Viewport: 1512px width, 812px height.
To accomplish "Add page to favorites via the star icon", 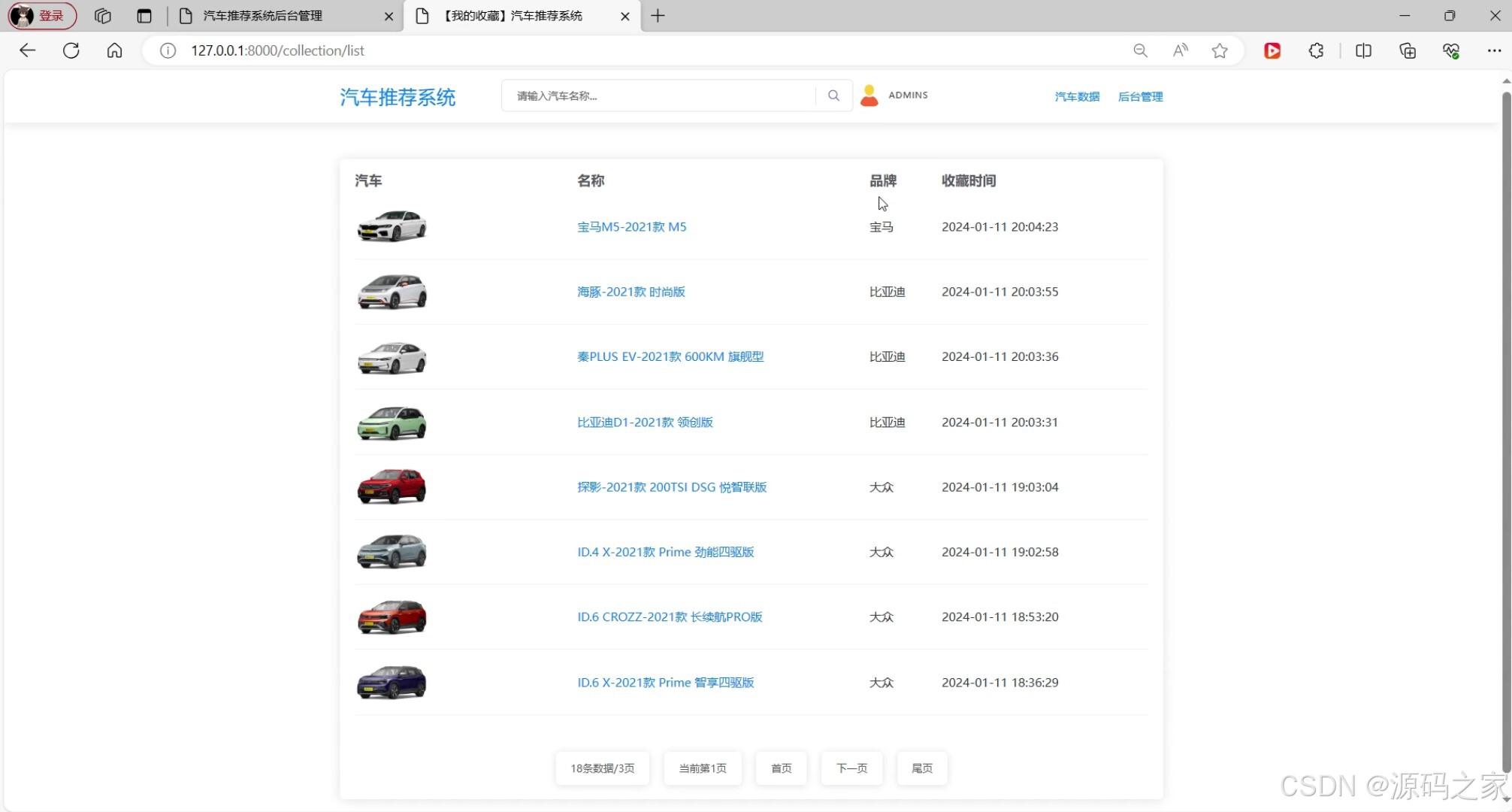I will click(x=1219, y=50).
